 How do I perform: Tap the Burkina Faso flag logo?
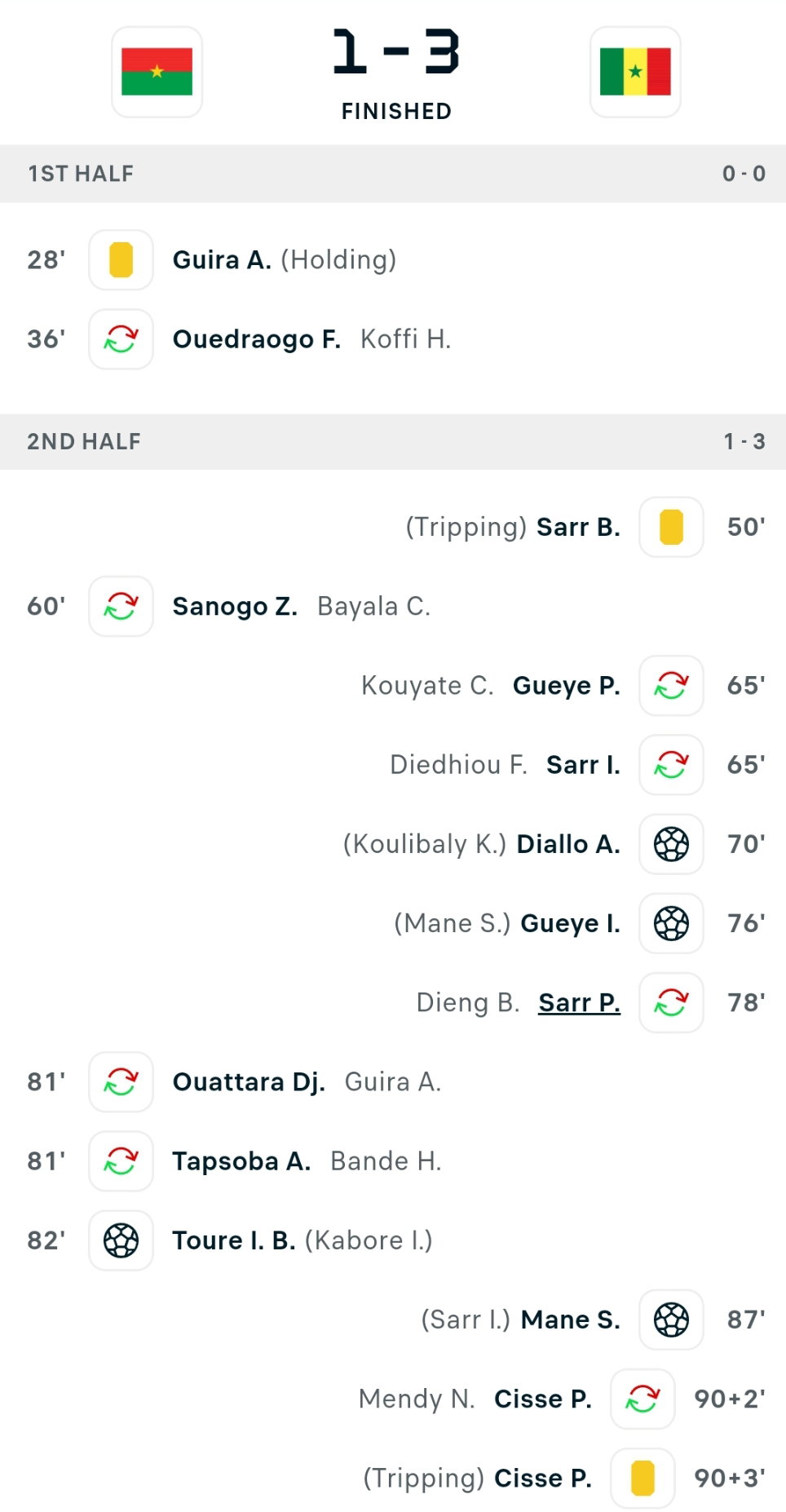[x=157, y=72]
